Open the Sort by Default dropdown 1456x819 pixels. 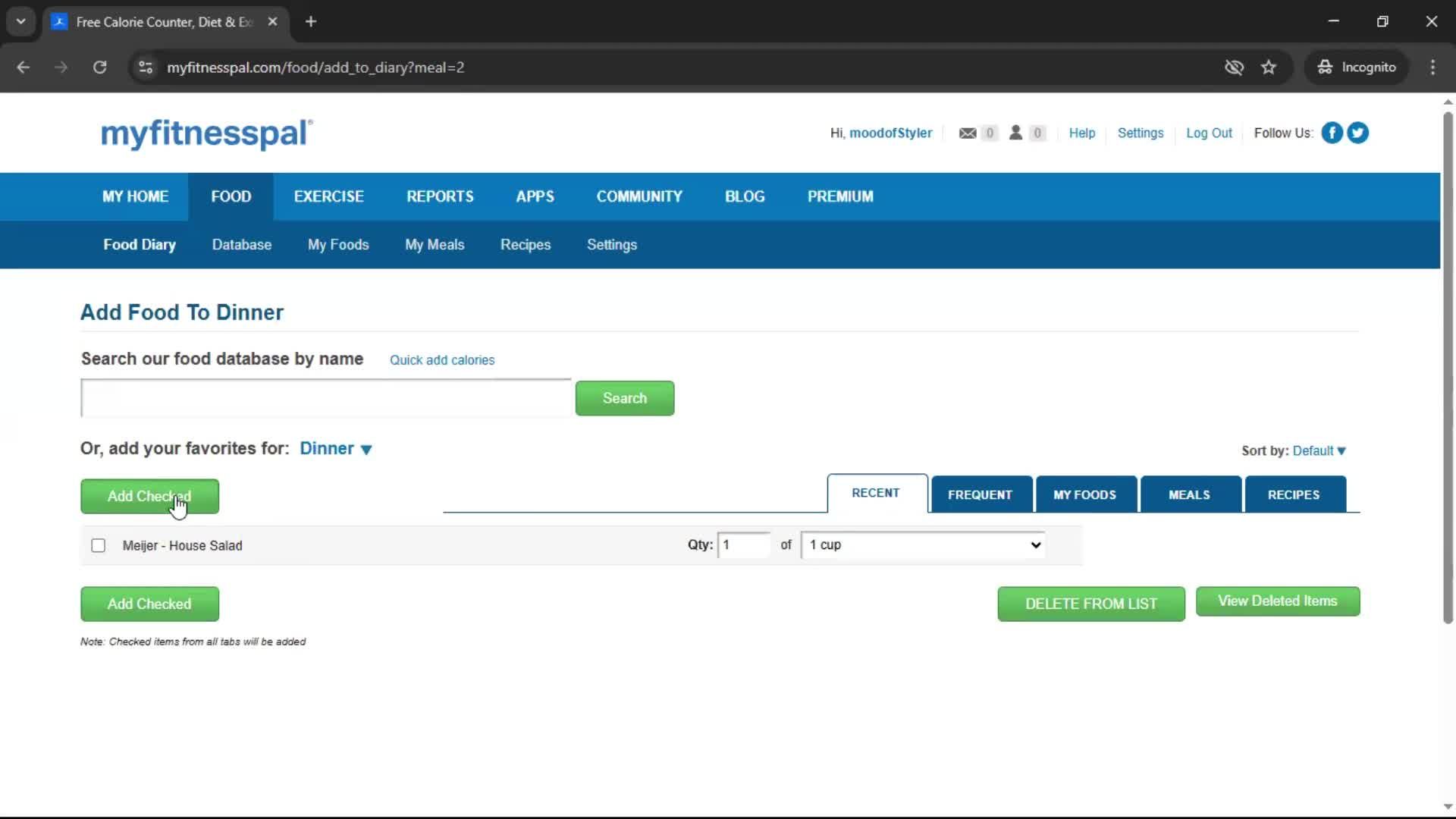pos(1319,450)
